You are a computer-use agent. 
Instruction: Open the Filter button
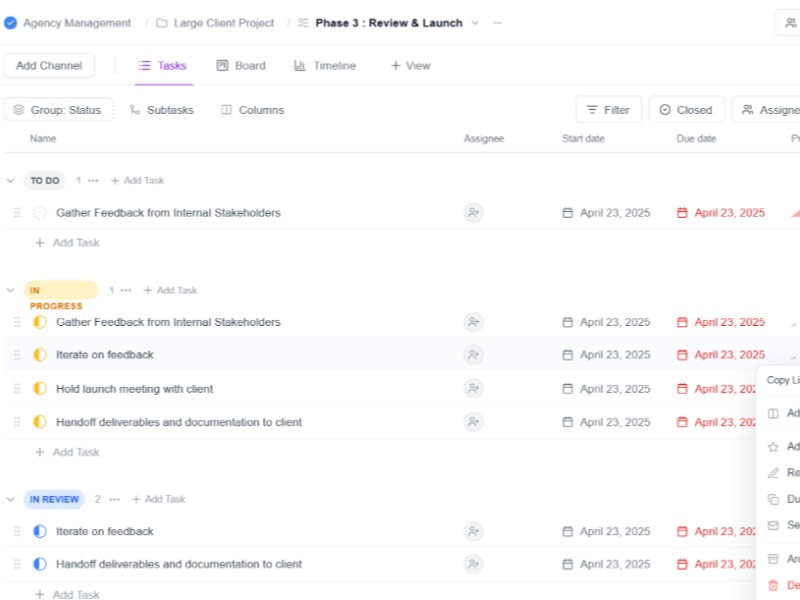pos(608,110)
